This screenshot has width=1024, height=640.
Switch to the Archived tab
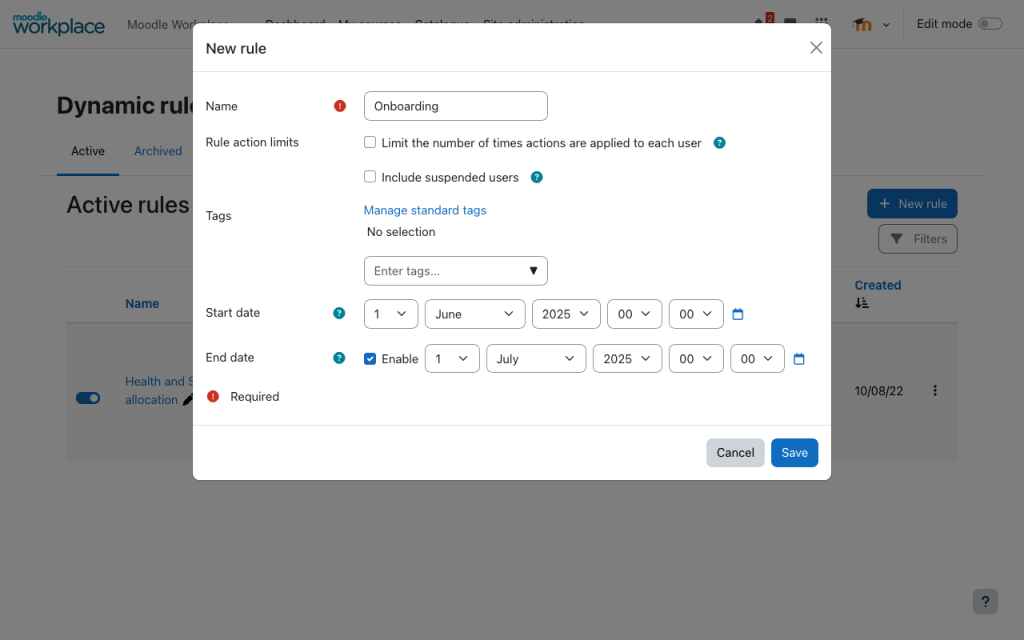coord(158,151)
